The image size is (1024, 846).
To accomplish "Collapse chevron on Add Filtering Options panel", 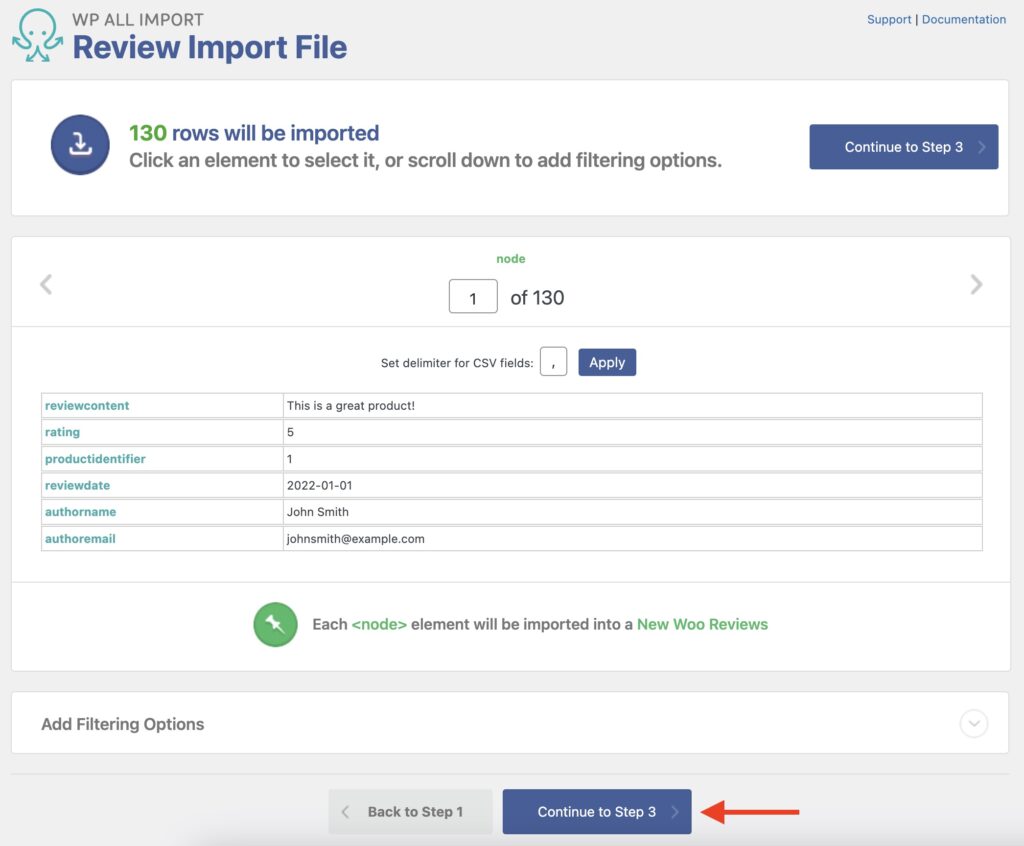I will point(971,723).
